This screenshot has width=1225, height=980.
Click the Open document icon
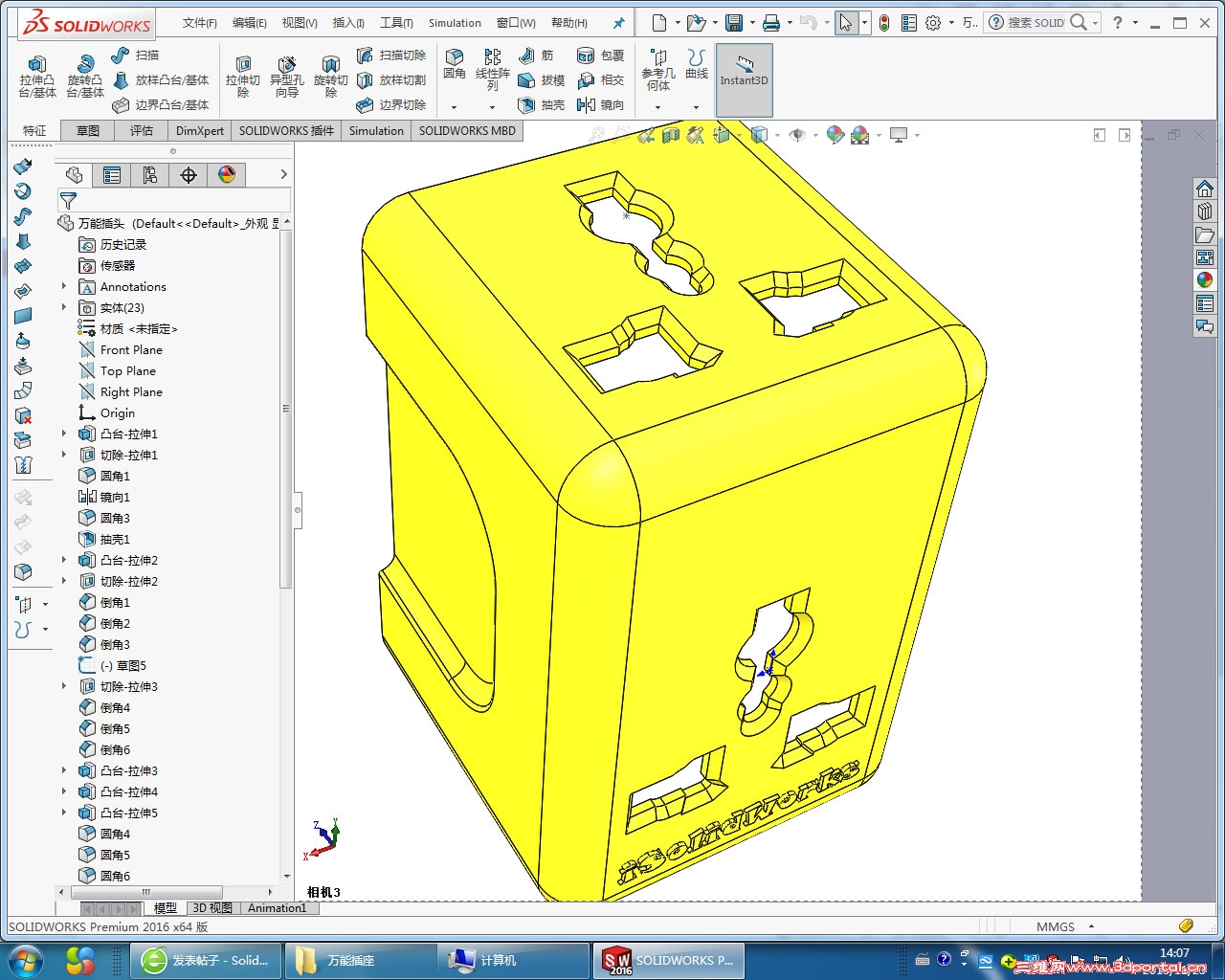click(x=696, y=23)
